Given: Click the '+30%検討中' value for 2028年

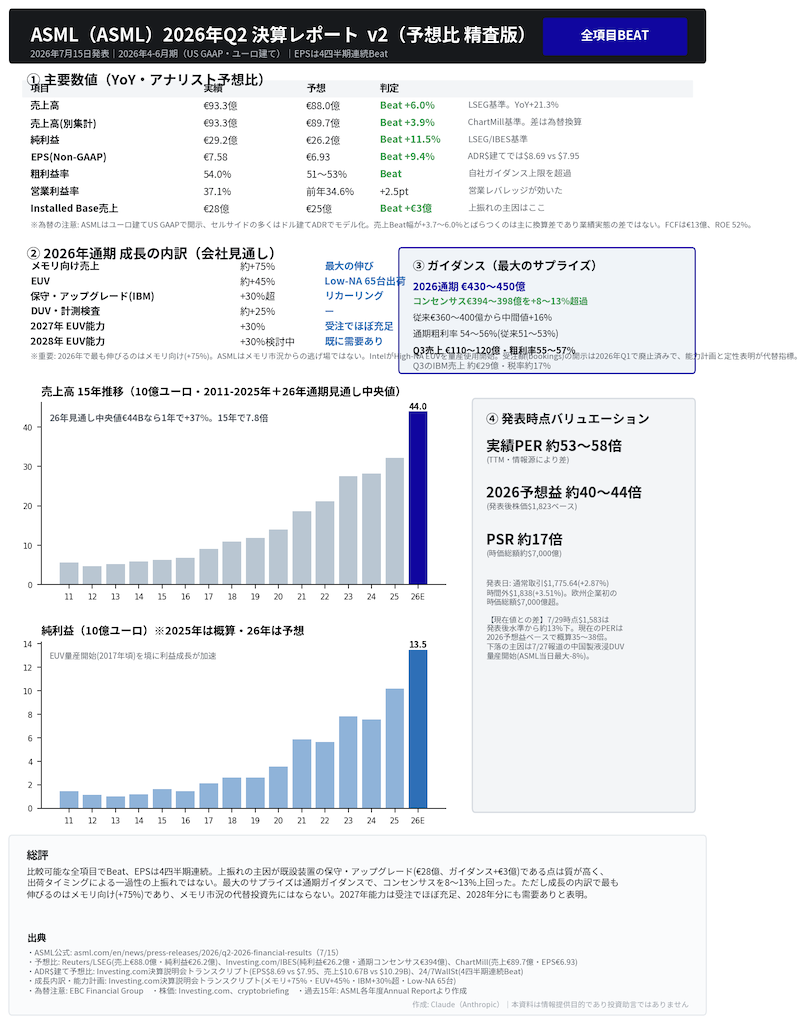Looking at the screenshot, I should coord(267,342).
